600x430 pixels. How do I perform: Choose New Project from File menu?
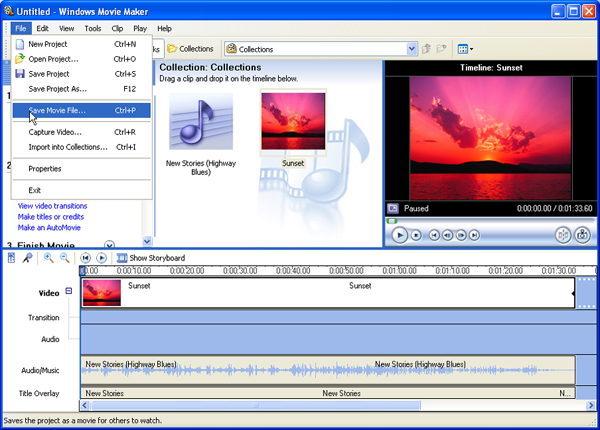[82, 44]
